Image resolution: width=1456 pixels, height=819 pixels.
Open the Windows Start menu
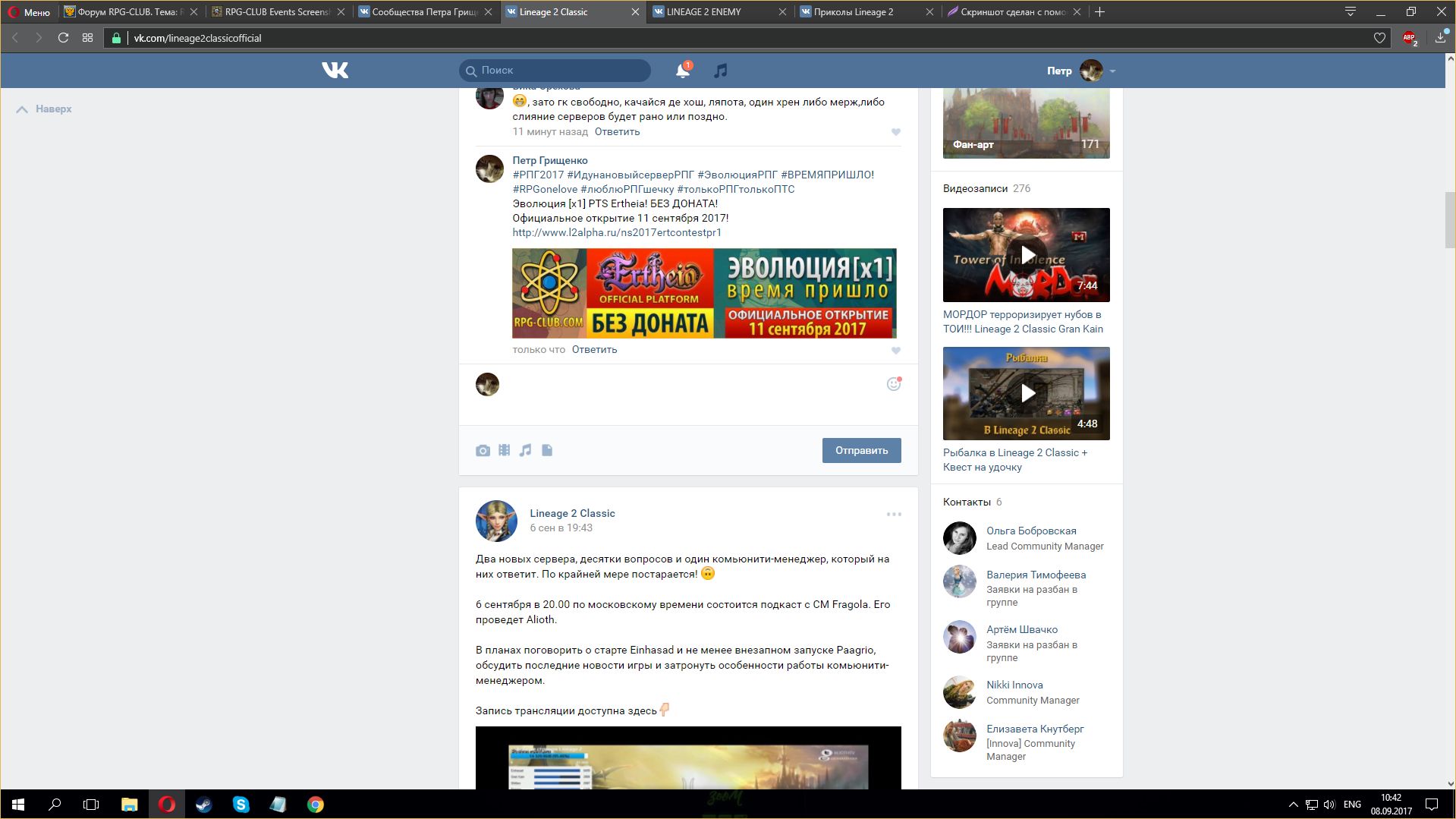click(18, 805)
